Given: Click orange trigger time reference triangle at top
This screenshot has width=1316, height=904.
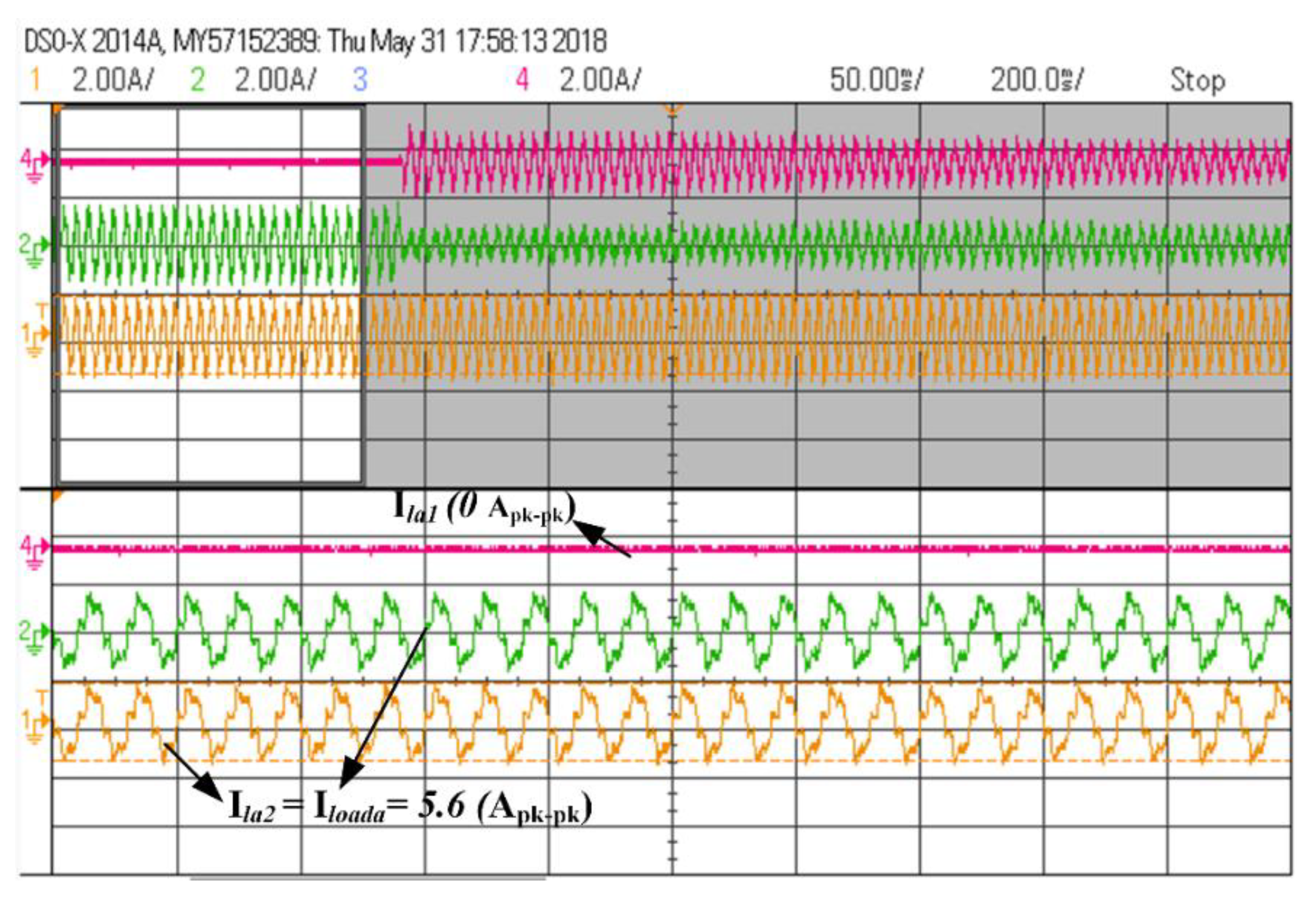Looking at the screenshot, I should pos(672,109).
